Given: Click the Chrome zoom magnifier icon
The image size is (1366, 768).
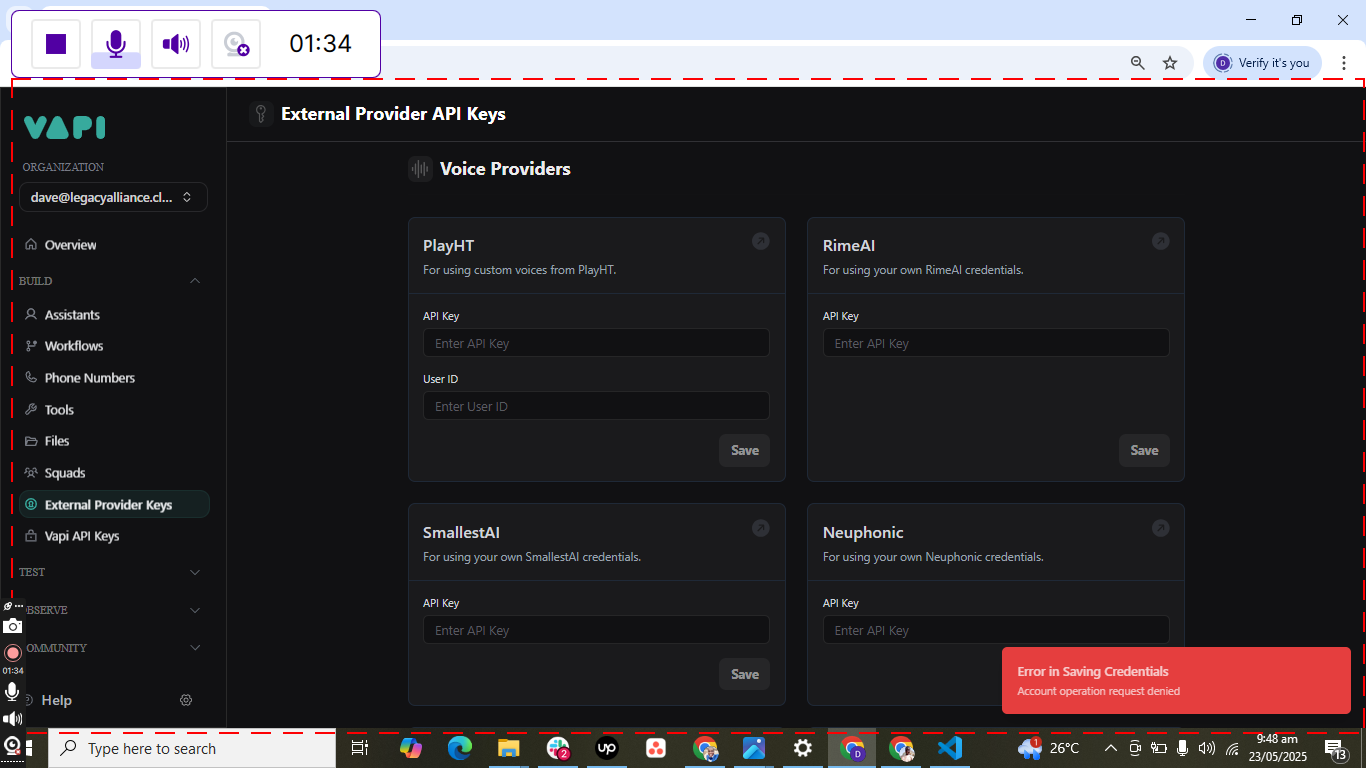Looking at the screenshot, I should (1137, 63).
